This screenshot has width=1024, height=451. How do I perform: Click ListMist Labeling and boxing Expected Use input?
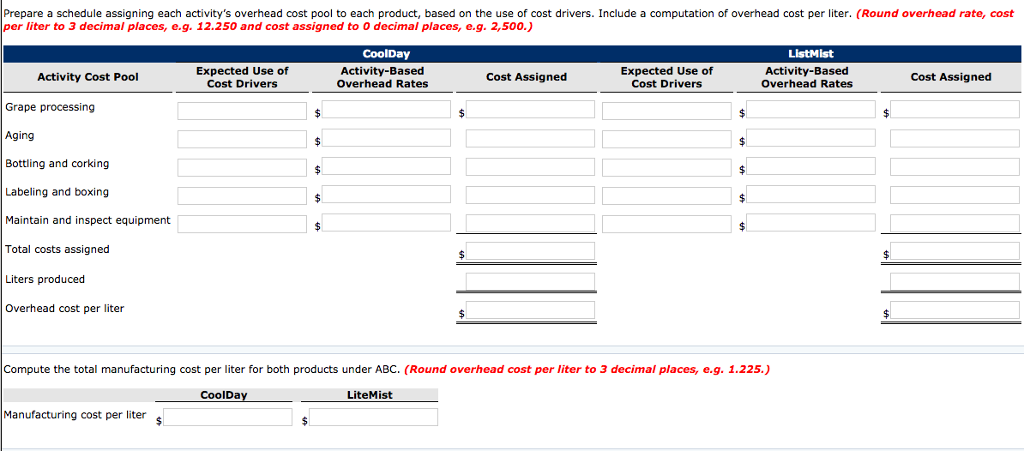pyautogui.click(x=667, y=195)
